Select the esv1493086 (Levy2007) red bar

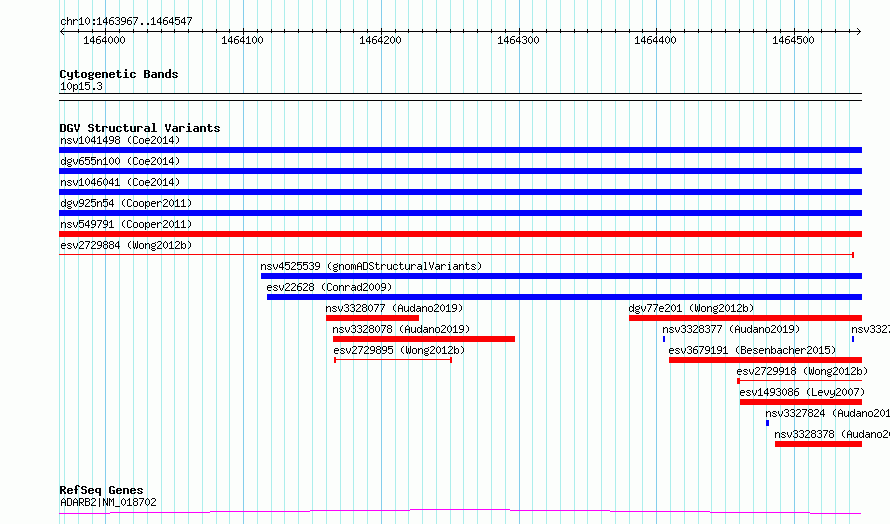(x=801, y=402)
